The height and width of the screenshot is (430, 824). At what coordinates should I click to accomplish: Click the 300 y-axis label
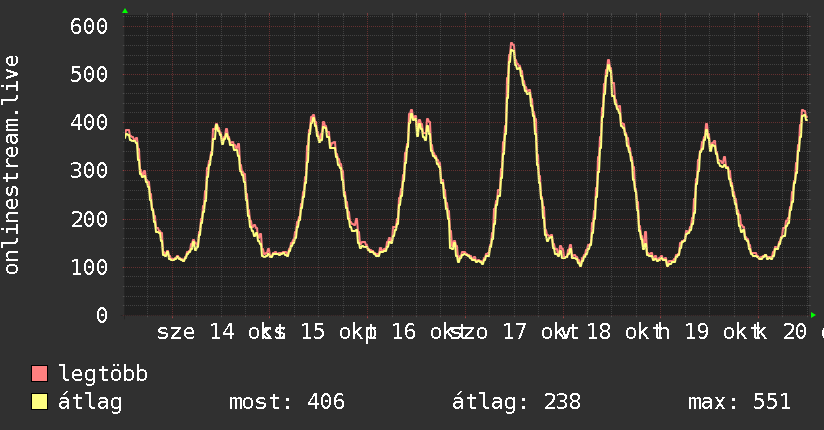point(89,171)
